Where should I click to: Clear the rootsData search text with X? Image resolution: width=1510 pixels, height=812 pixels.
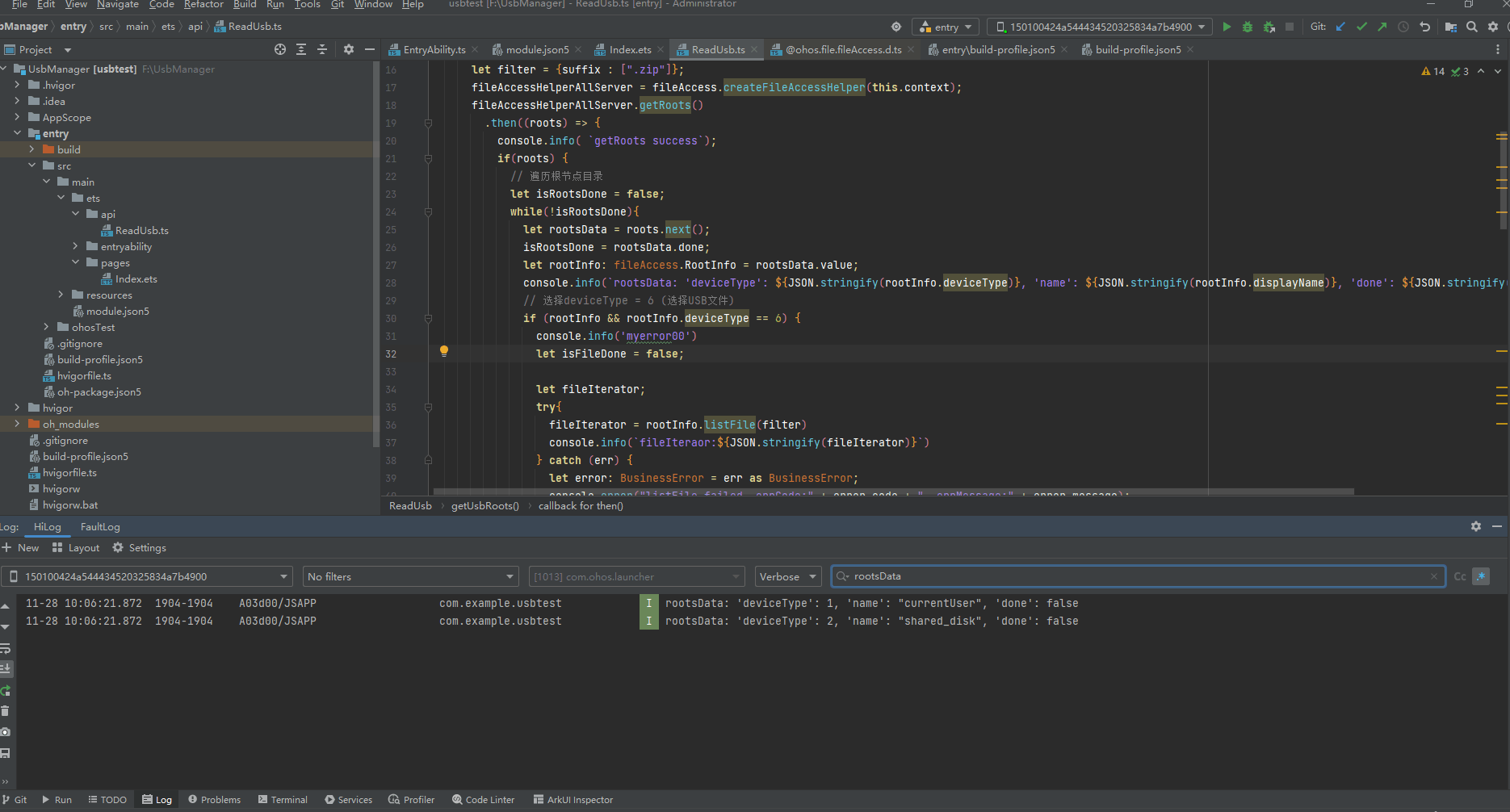(x=1434, y=576)
